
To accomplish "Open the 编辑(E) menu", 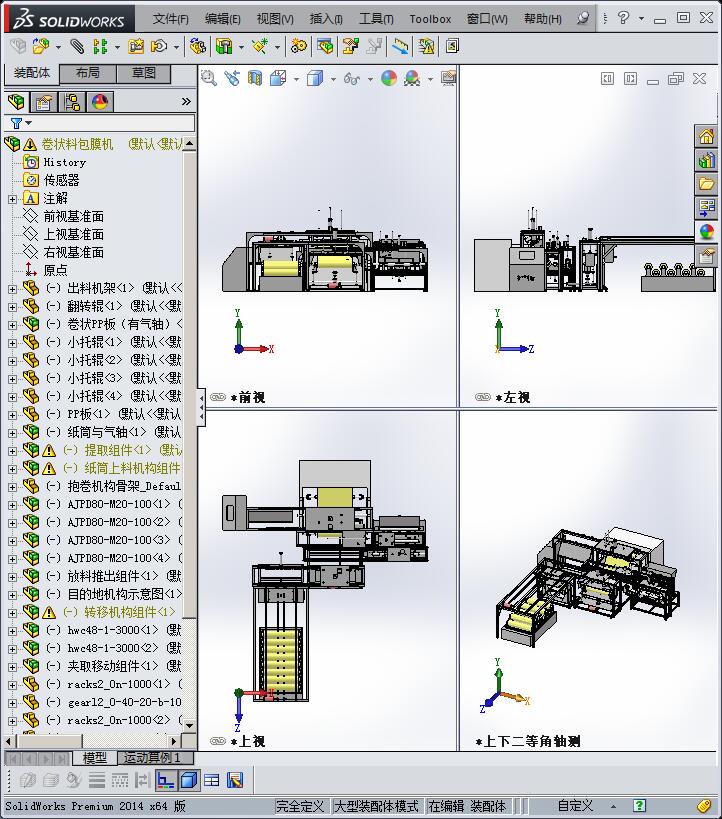I will 223,19.
